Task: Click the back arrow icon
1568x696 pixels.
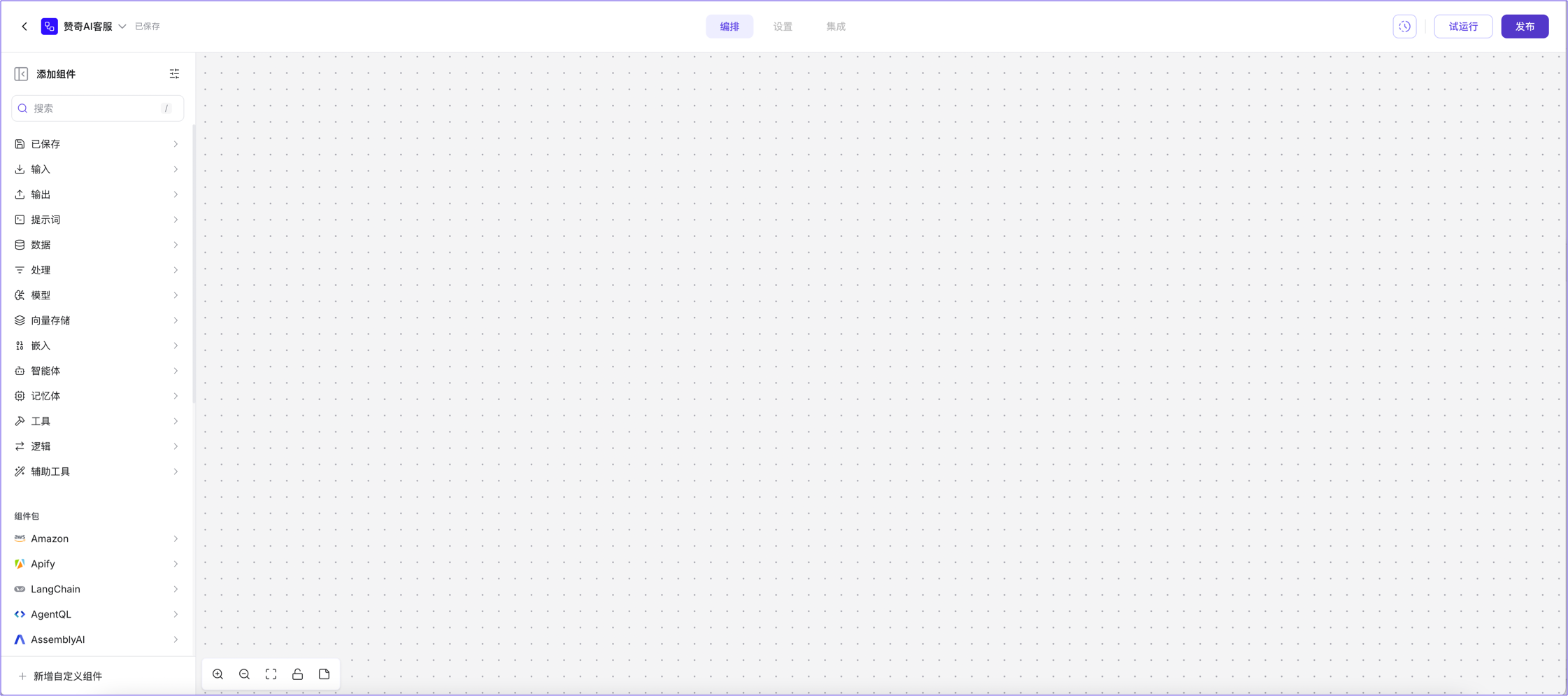Action: pos(24,27)
